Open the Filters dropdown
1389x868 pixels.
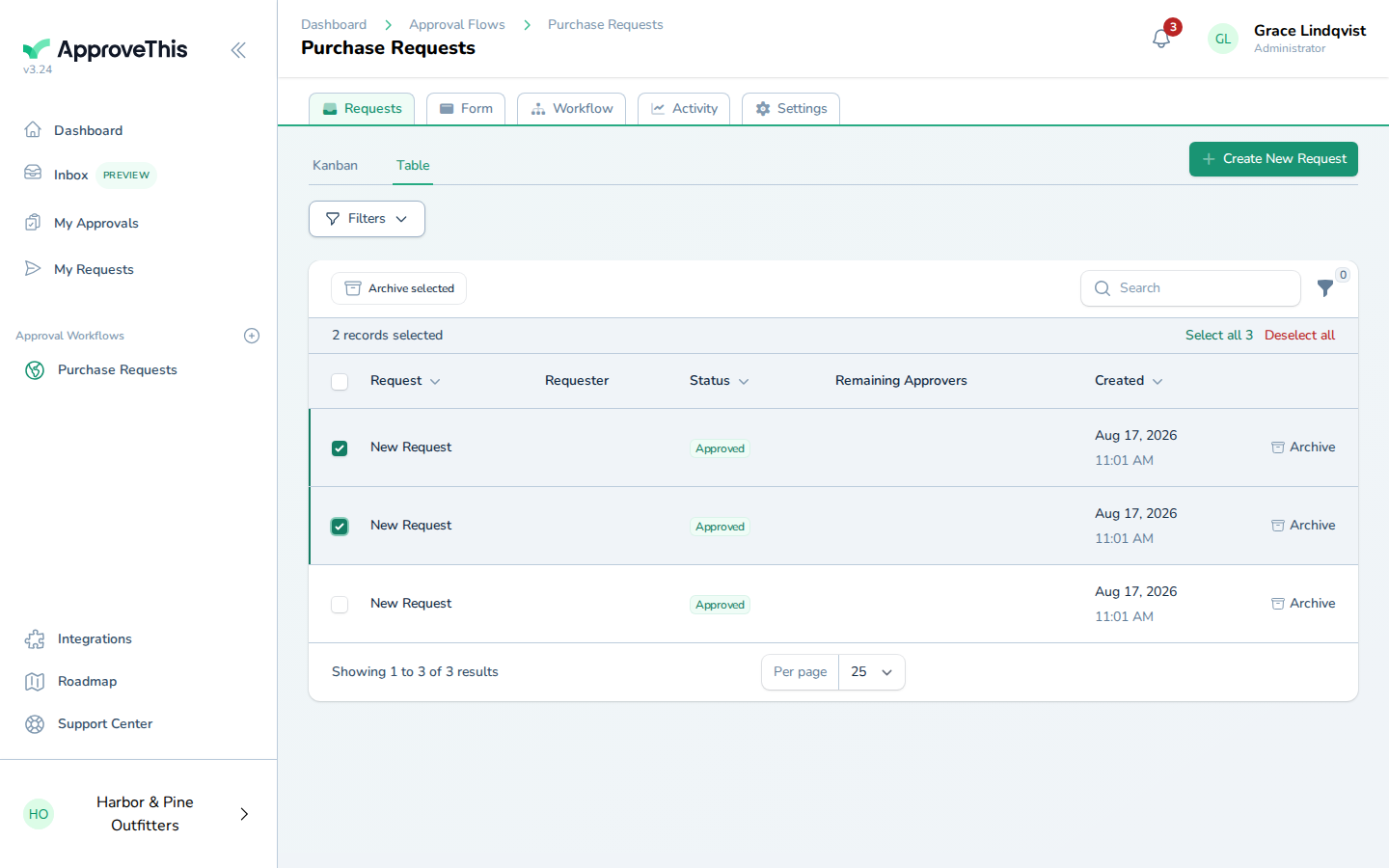[x=367, y=219]
